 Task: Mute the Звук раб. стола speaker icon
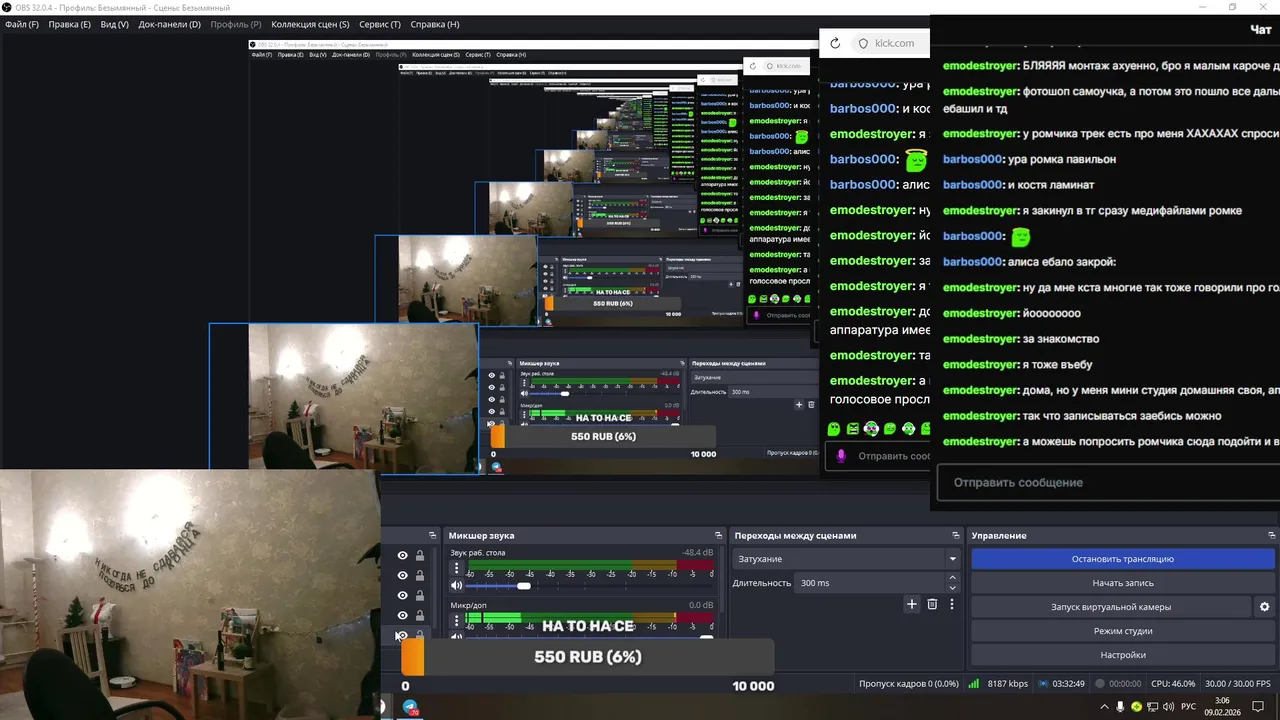point(457,585)
